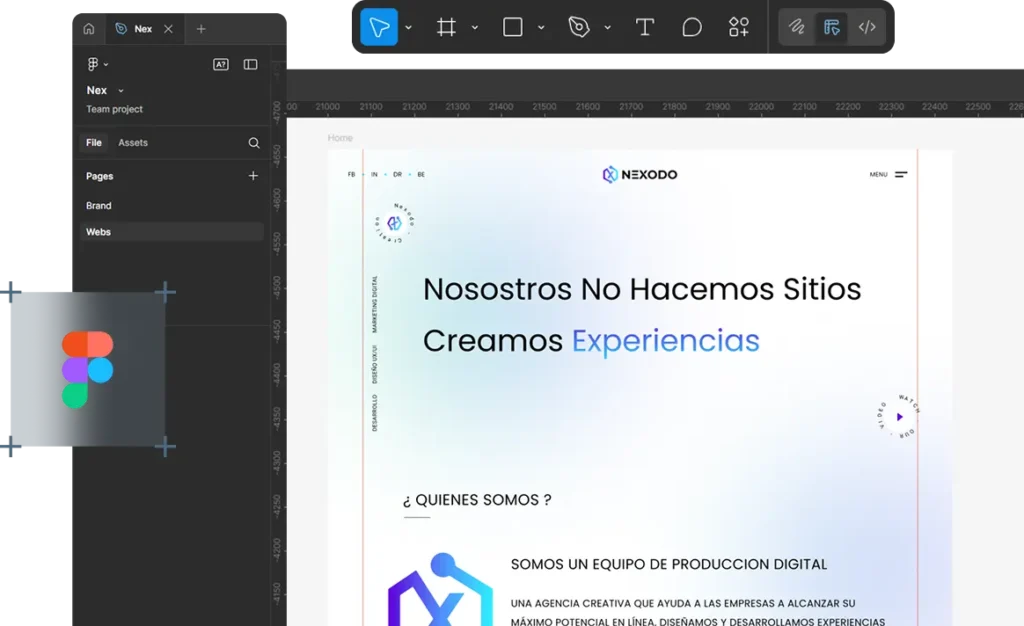Viewport: 1024px width, 626px height.
Task: Open the Webs page
Action: (x=99, y=232)
